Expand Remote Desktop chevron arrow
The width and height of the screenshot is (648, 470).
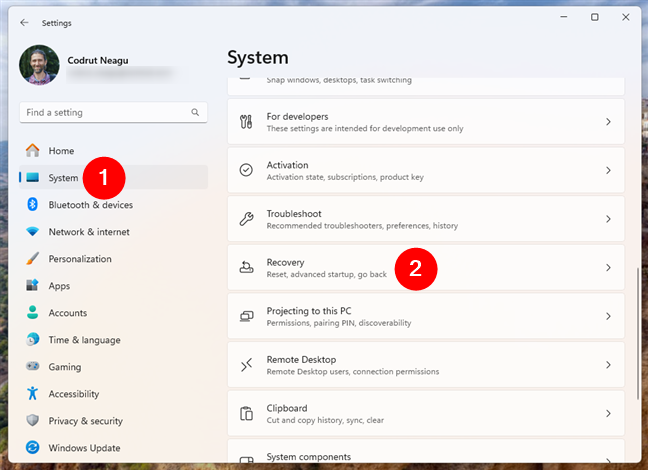pyautogui.click(x=608, y=365)
